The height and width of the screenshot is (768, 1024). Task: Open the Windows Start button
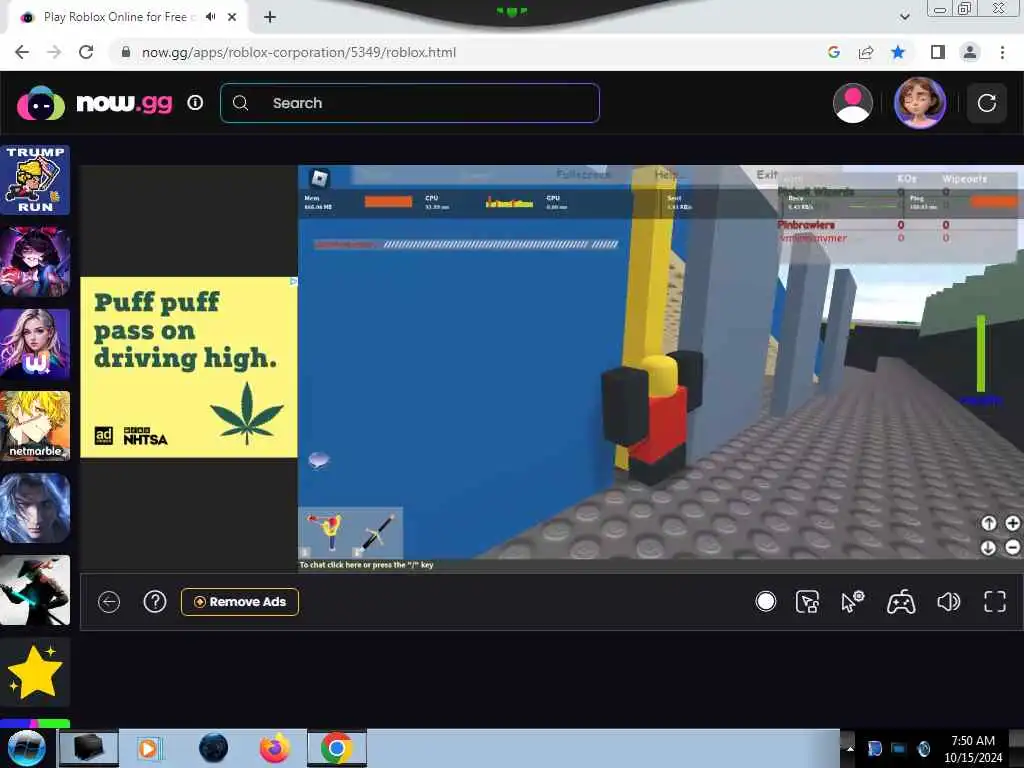pyautogui.click(x=25, y=748)
